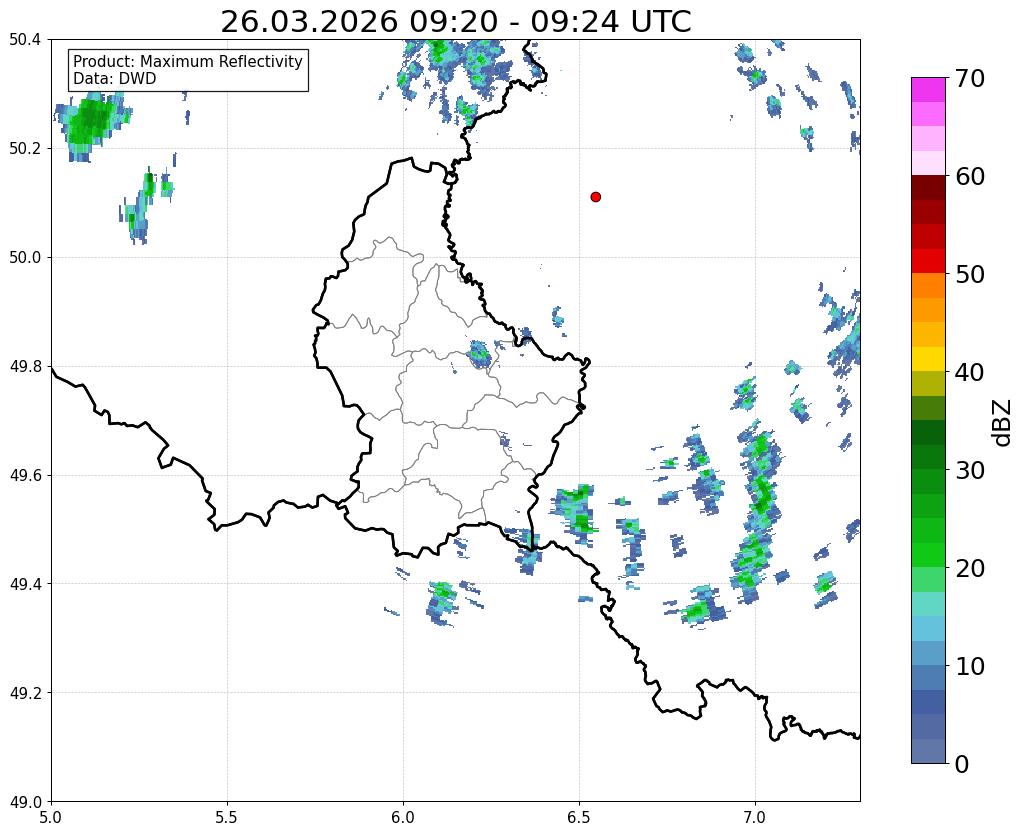Click the colorbar tick label 20
The height and width of the screenshot is (834, 1023).
tap(970, 568)
